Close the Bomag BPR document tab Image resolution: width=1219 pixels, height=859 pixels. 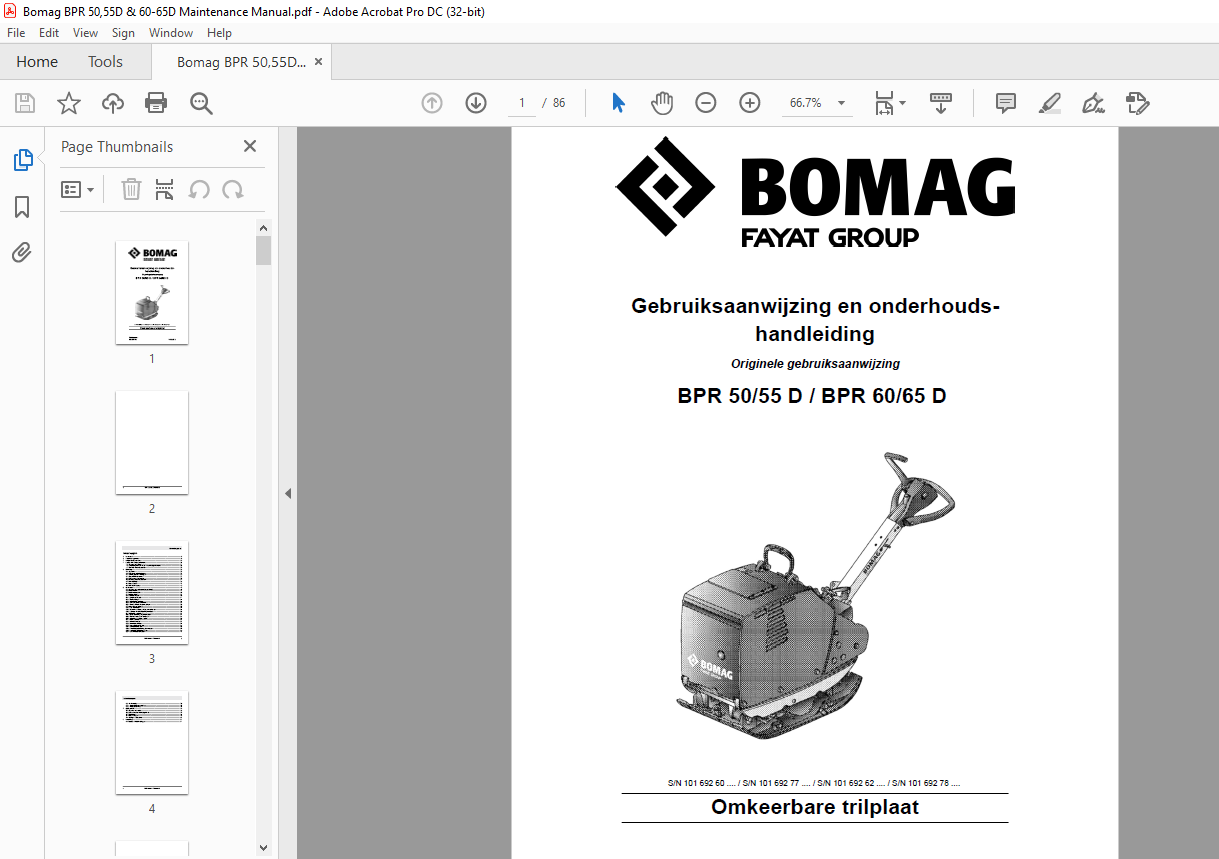coord(319,62)
